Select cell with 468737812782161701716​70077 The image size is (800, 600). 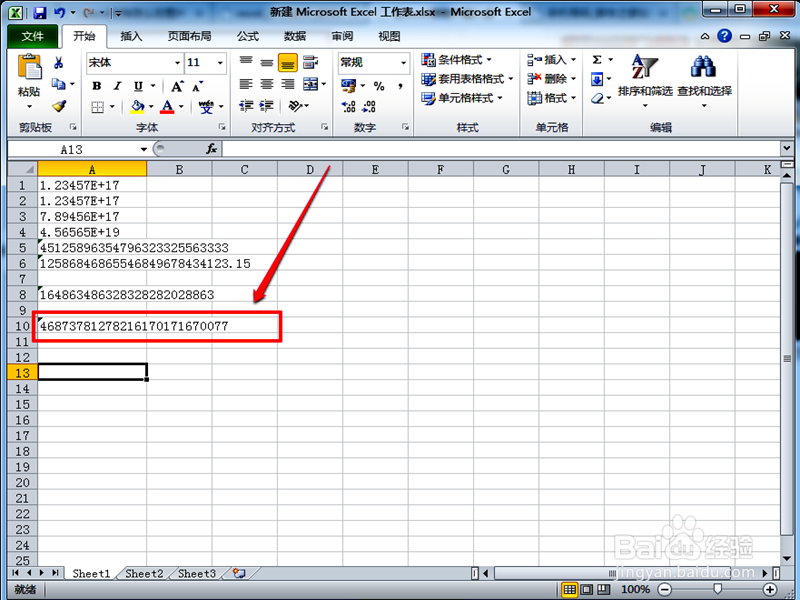tap(92, 326)
